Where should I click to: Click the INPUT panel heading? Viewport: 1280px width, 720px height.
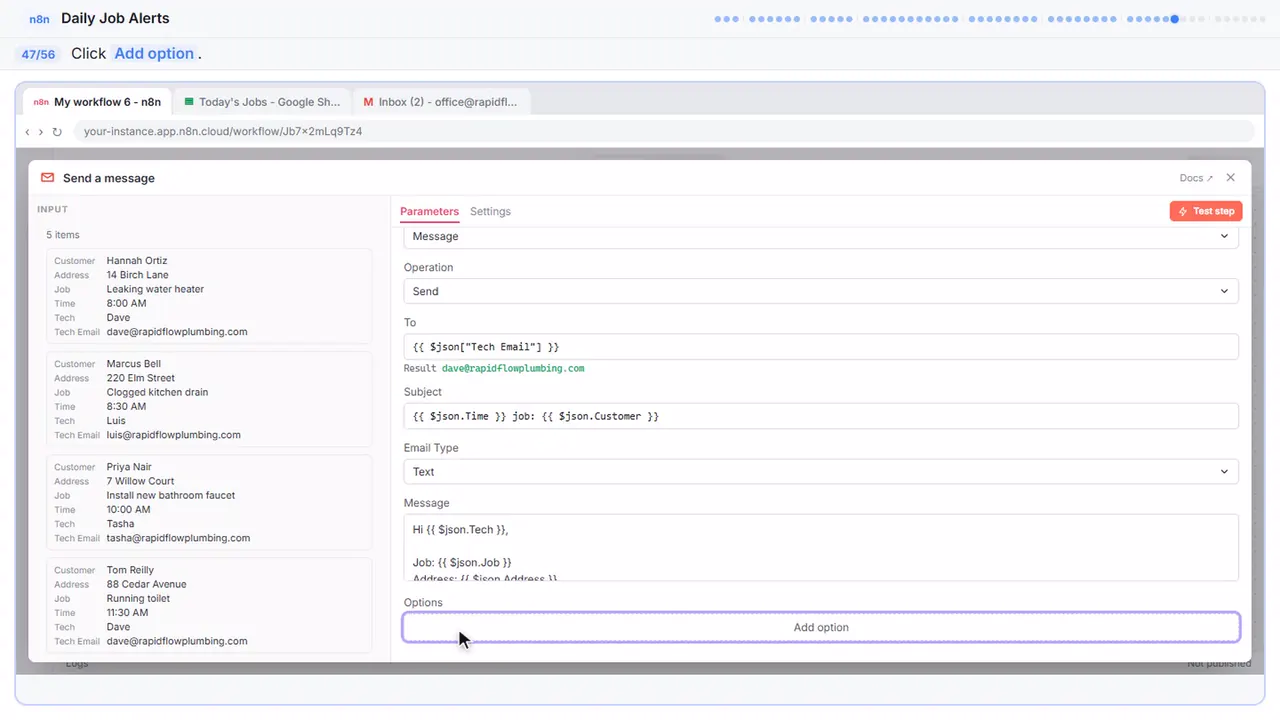click(52, 209)
